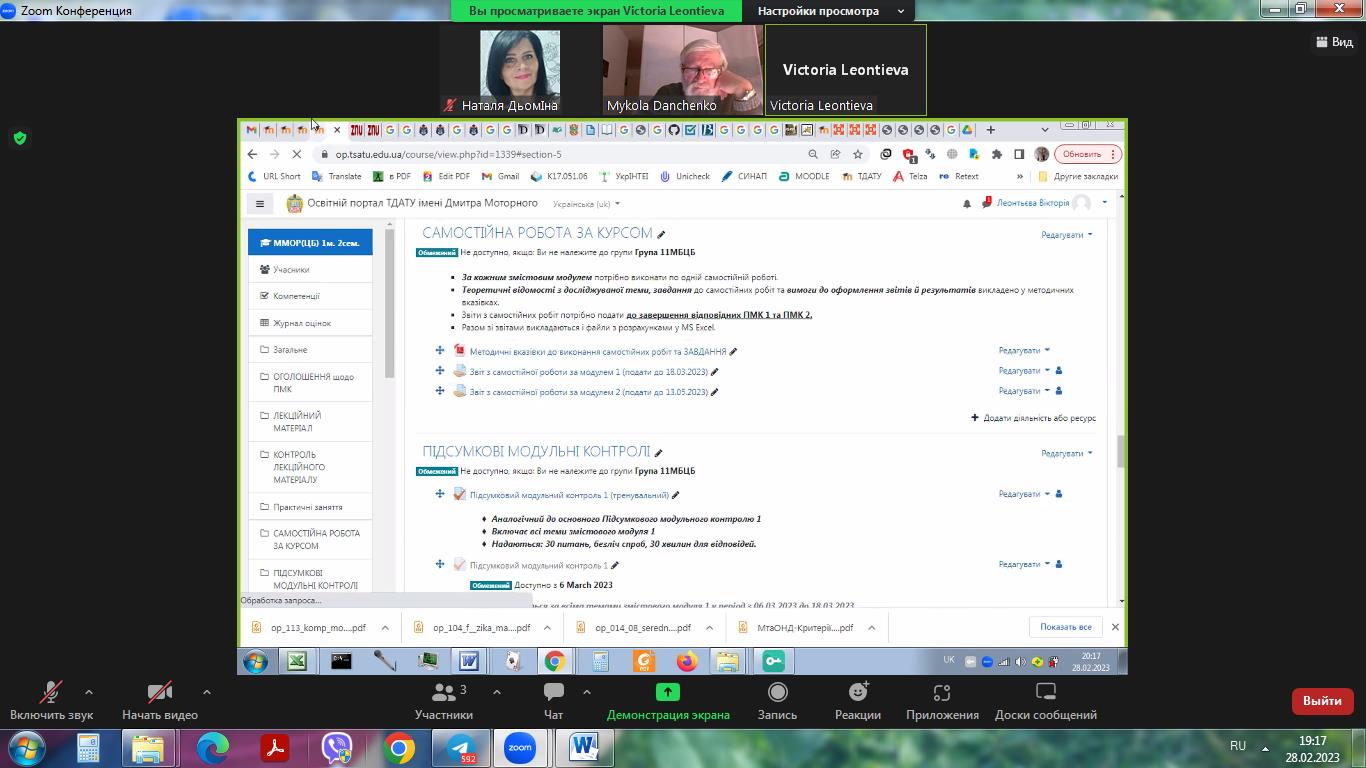This screenshot has width=1366, height=768.
Task: Open the Реакции reactions menu
Action: point(858,700)
